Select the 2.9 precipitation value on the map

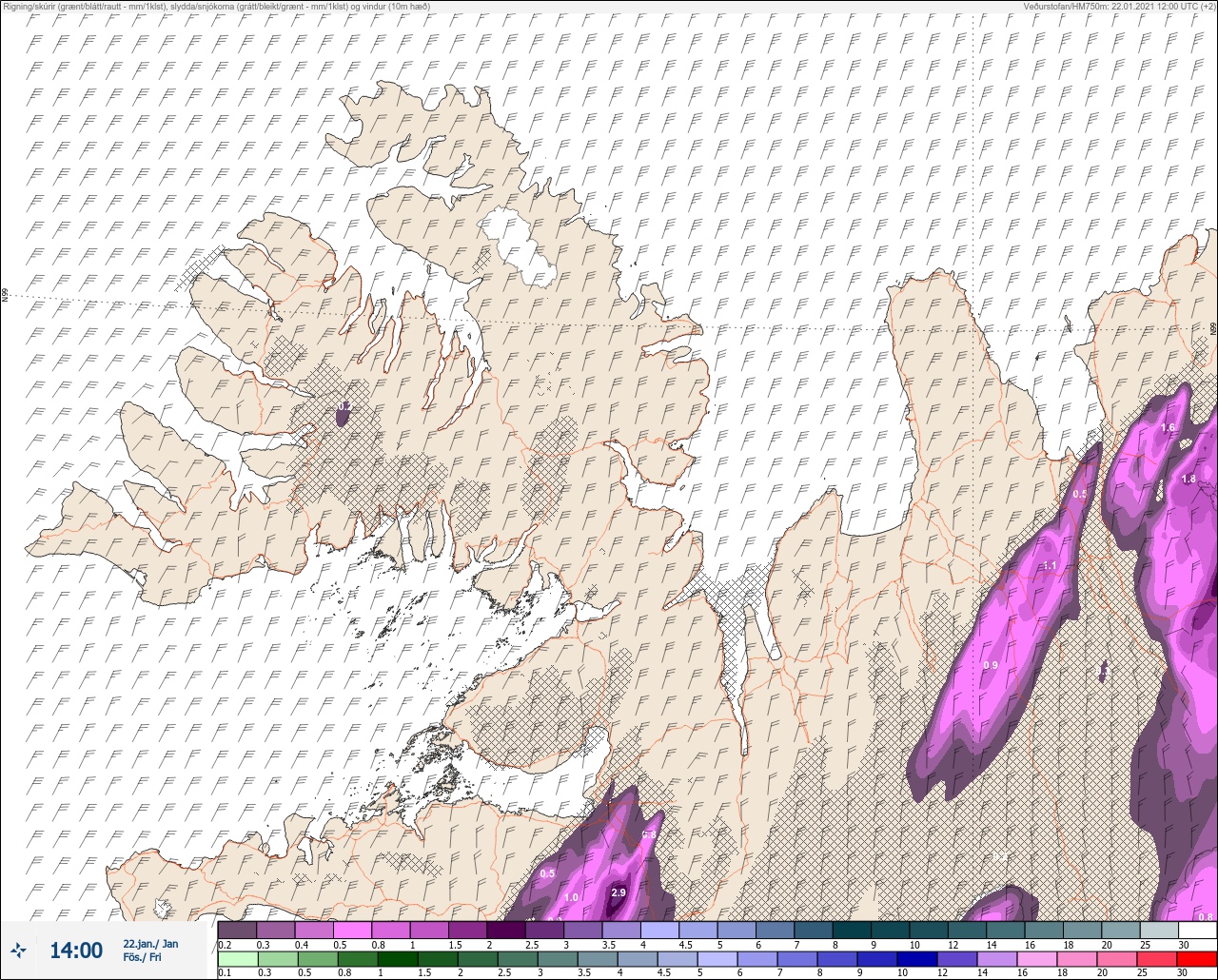pos(618,892)
